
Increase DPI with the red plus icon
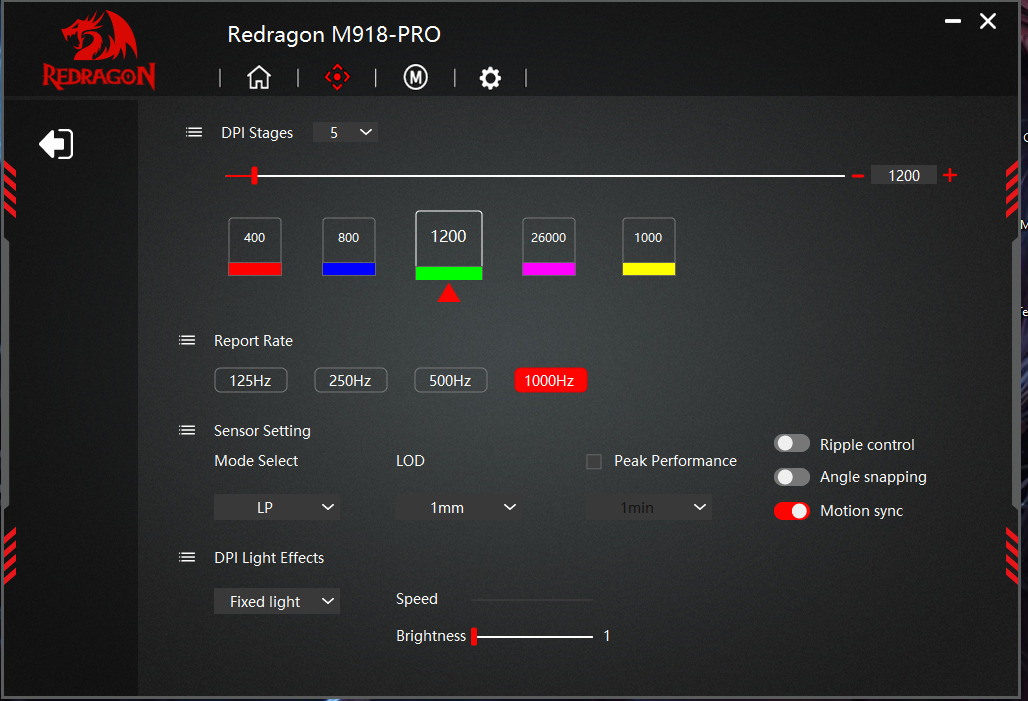click(950, 175)
